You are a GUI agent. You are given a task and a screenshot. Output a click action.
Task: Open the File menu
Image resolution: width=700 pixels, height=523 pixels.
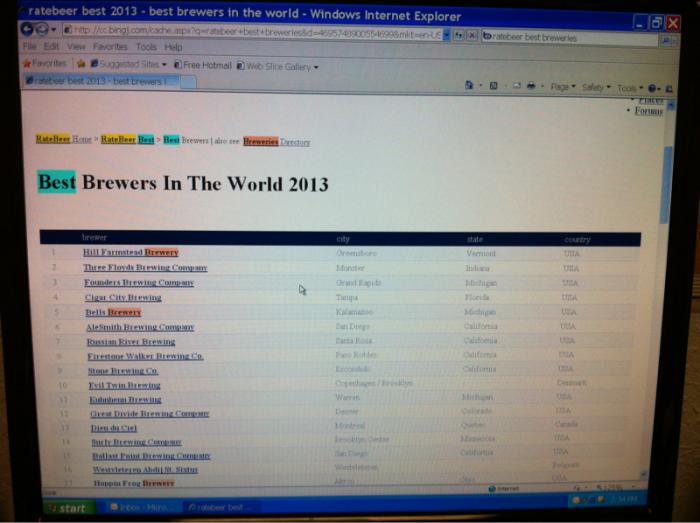(29, 46)
